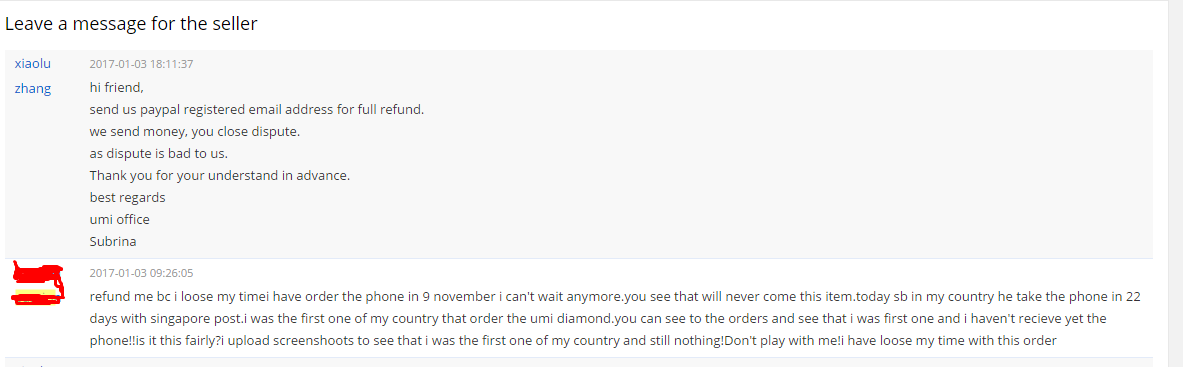Click the "zhang" seller name link
Screen dimensions: 1183x367
[32, 88]
